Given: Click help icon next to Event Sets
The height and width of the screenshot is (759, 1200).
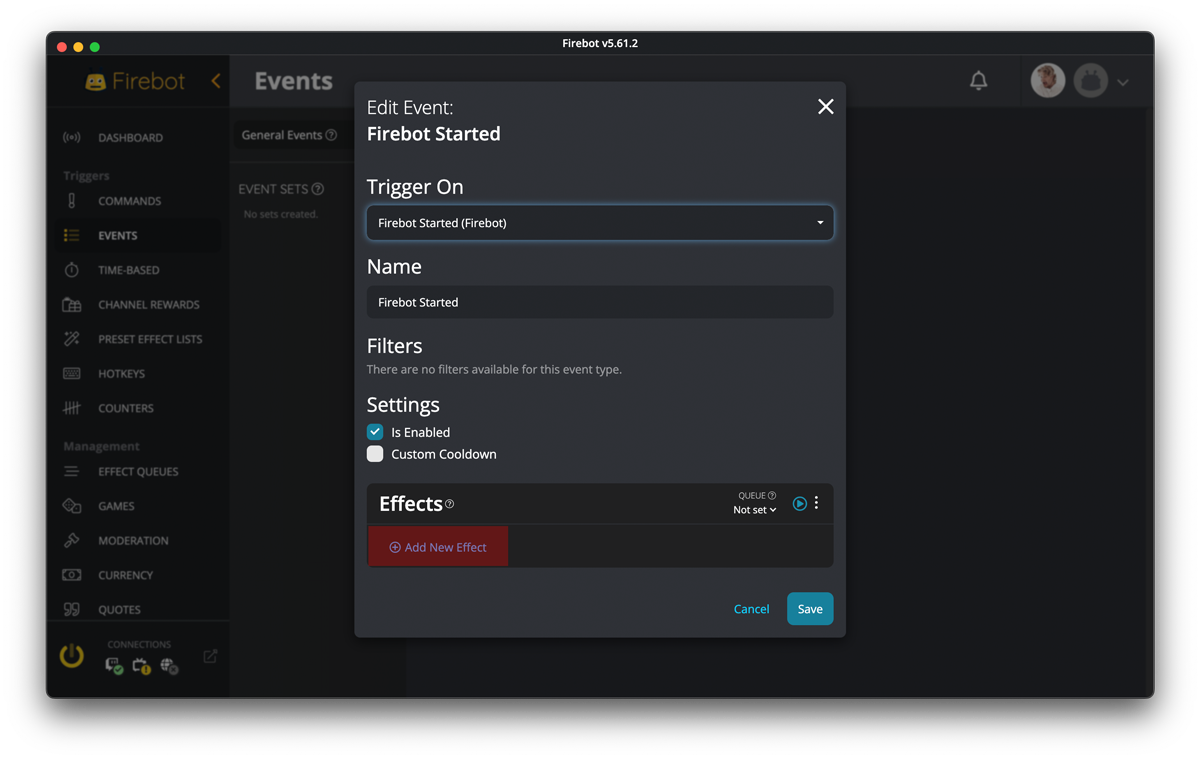Looking at the screenshot, I should click(318, 189).
